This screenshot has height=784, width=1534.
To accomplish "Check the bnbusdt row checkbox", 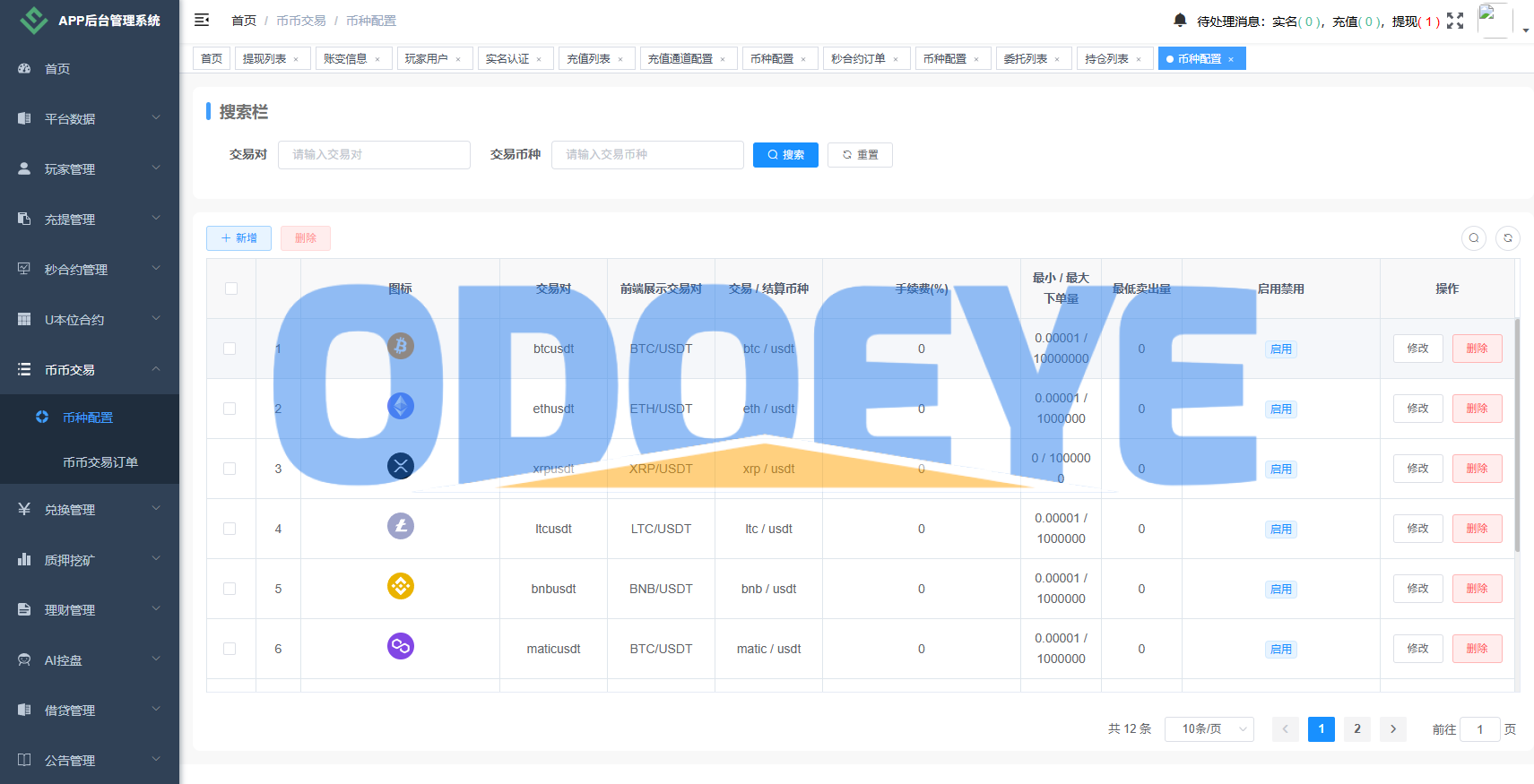I will tap(230, 589).
